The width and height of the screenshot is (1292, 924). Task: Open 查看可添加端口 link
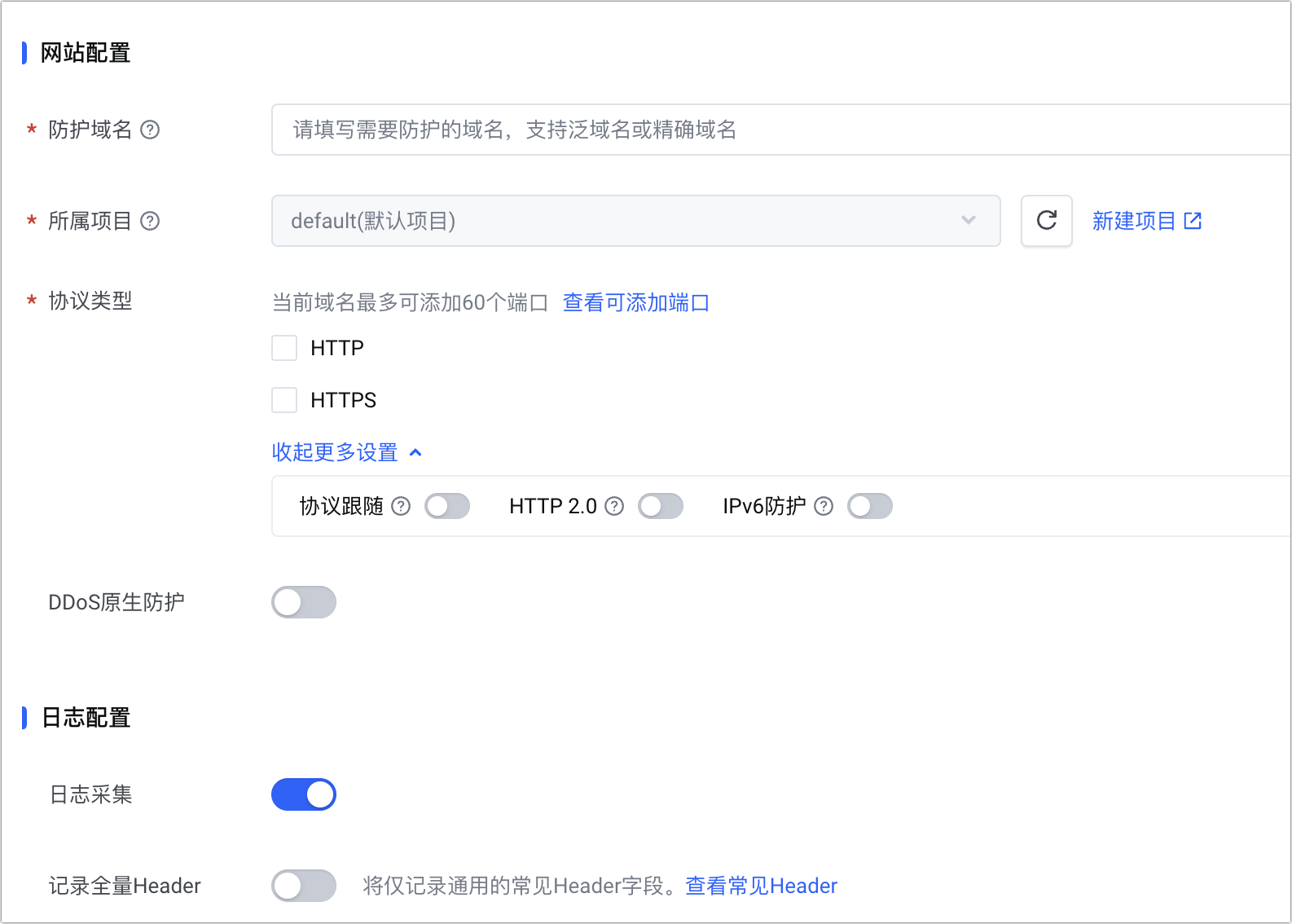pos(636,302)
